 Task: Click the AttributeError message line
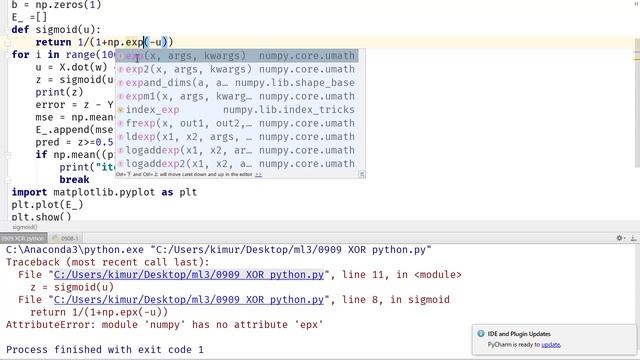pos(164,325)
